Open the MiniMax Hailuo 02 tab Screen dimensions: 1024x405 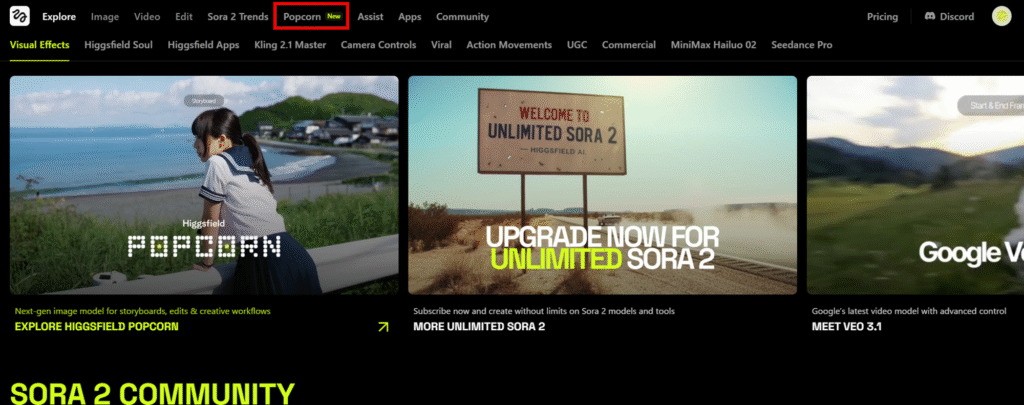[713, 45]
